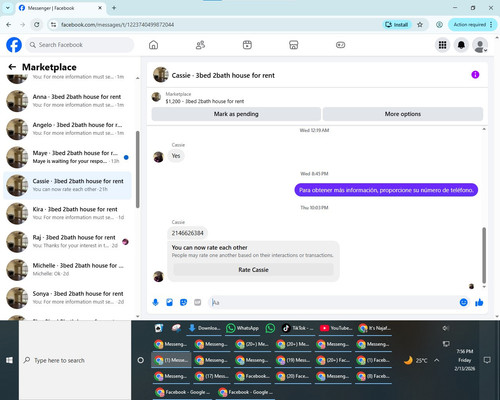Click the Facebook logo

point(14,45)
